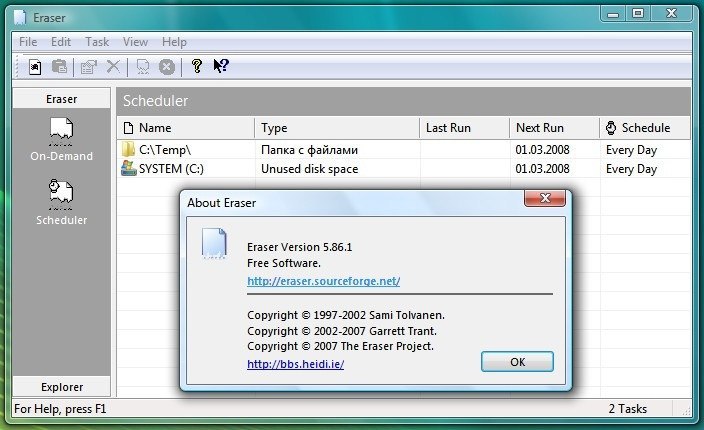The width and height of the screenshot is (704, 430).
Task: Open the On-Demand sidebar view
Action: pyautogui.click(x=62, y=140)
